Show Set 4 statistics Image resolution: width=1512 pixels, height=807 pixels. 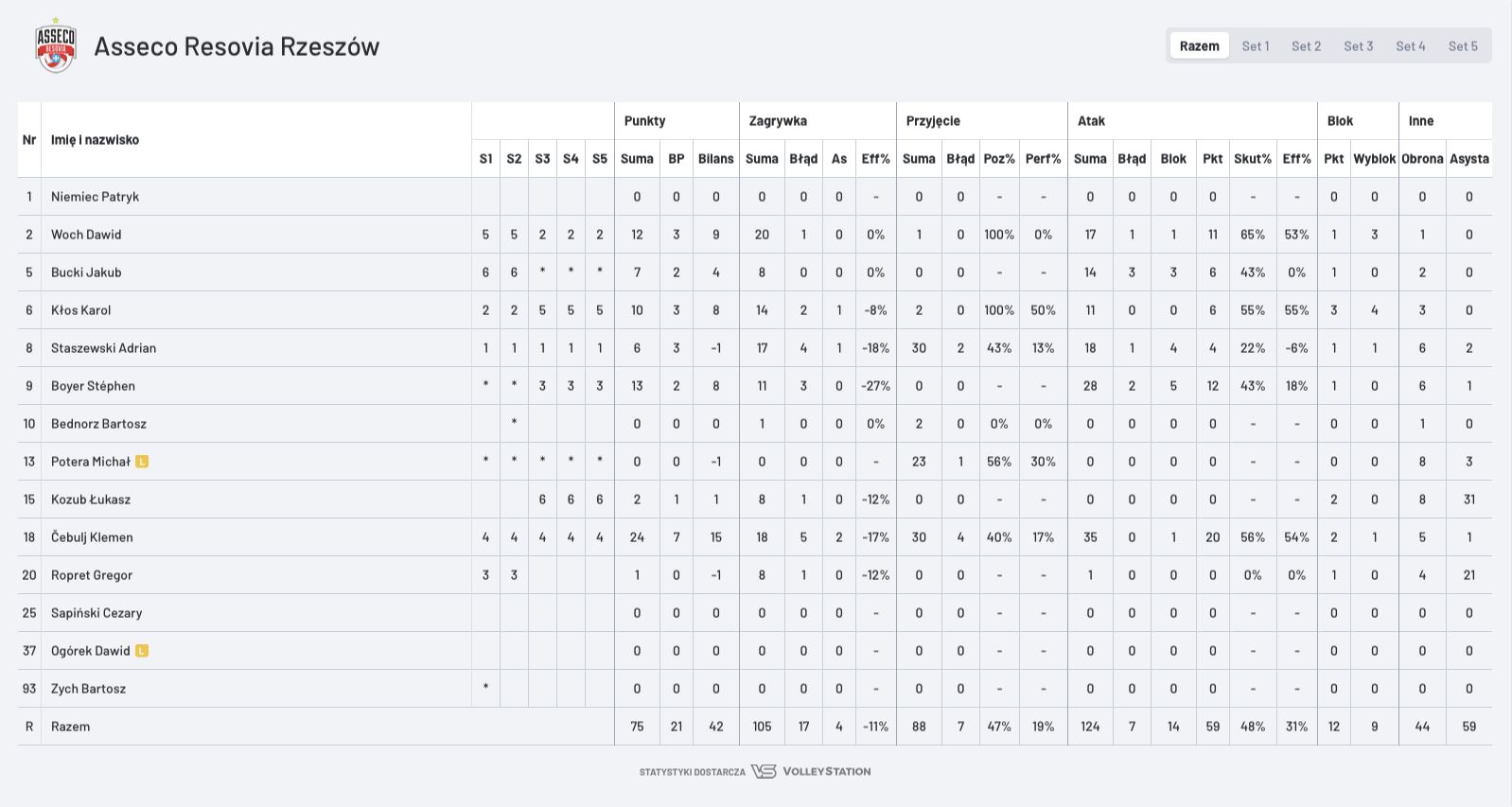point(1410,45)
